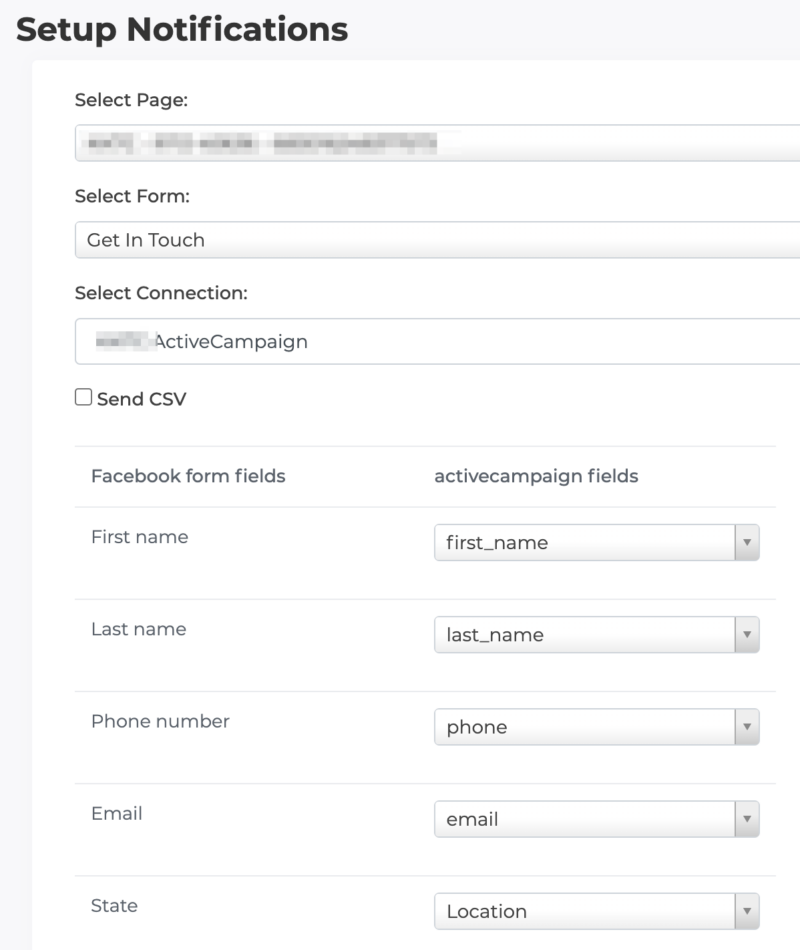Click the first_name dropdown arrow icon
Image resolution: width=800 pixels, height=950 pixels.
tap(746, 543)
